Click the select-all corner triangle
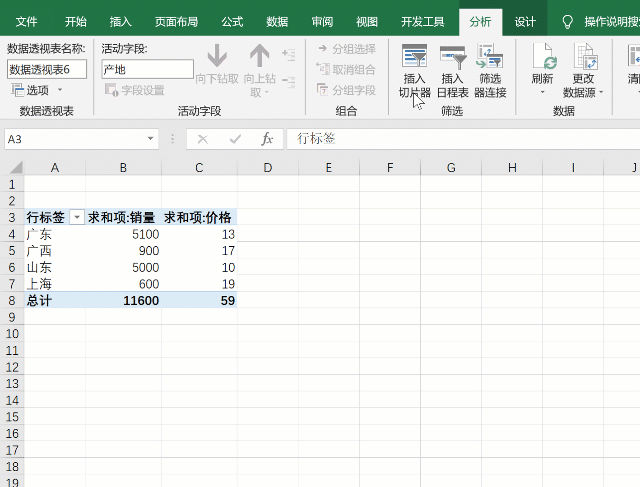This screenshot has height=487, width=640. [16, 167]
